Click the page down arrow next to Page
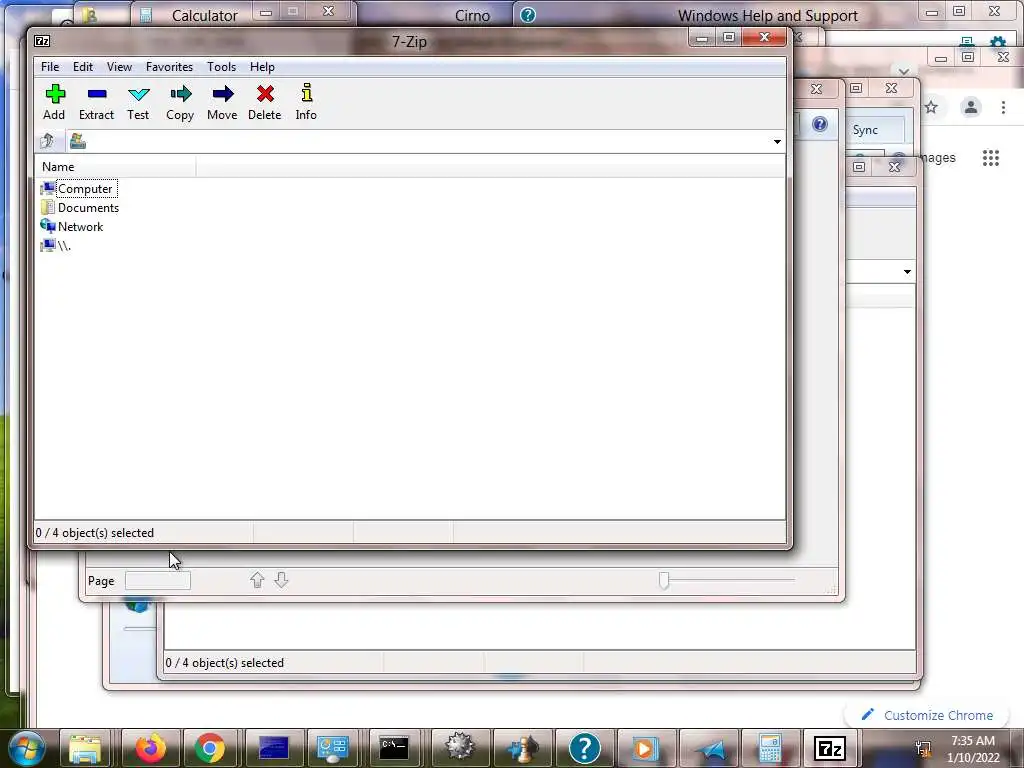 point(281,580)
